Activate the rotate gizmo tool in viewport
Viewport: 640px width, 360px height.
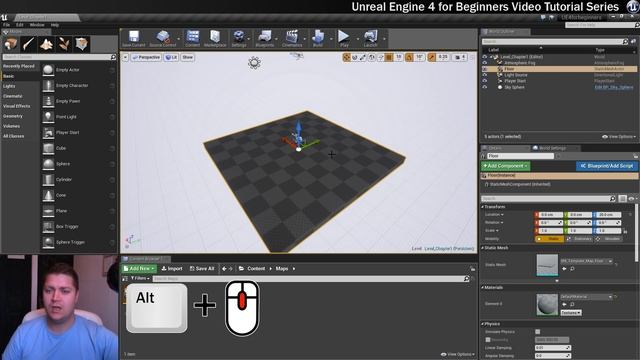(355, 58)
